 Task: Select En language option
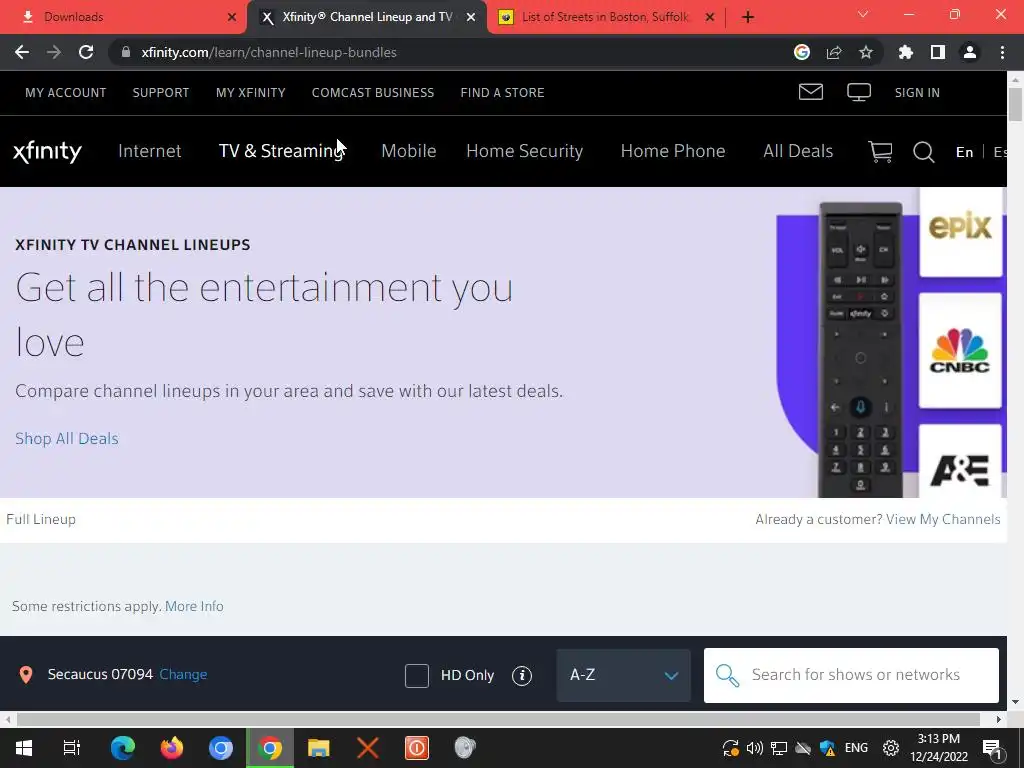point(964,152)
